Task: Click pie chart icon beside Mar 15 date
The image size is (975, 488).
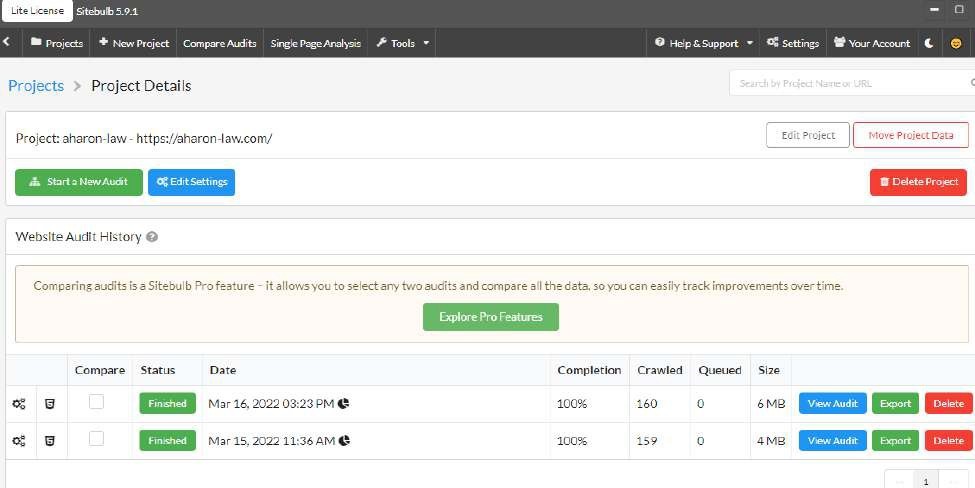Action: coord(344,441)
